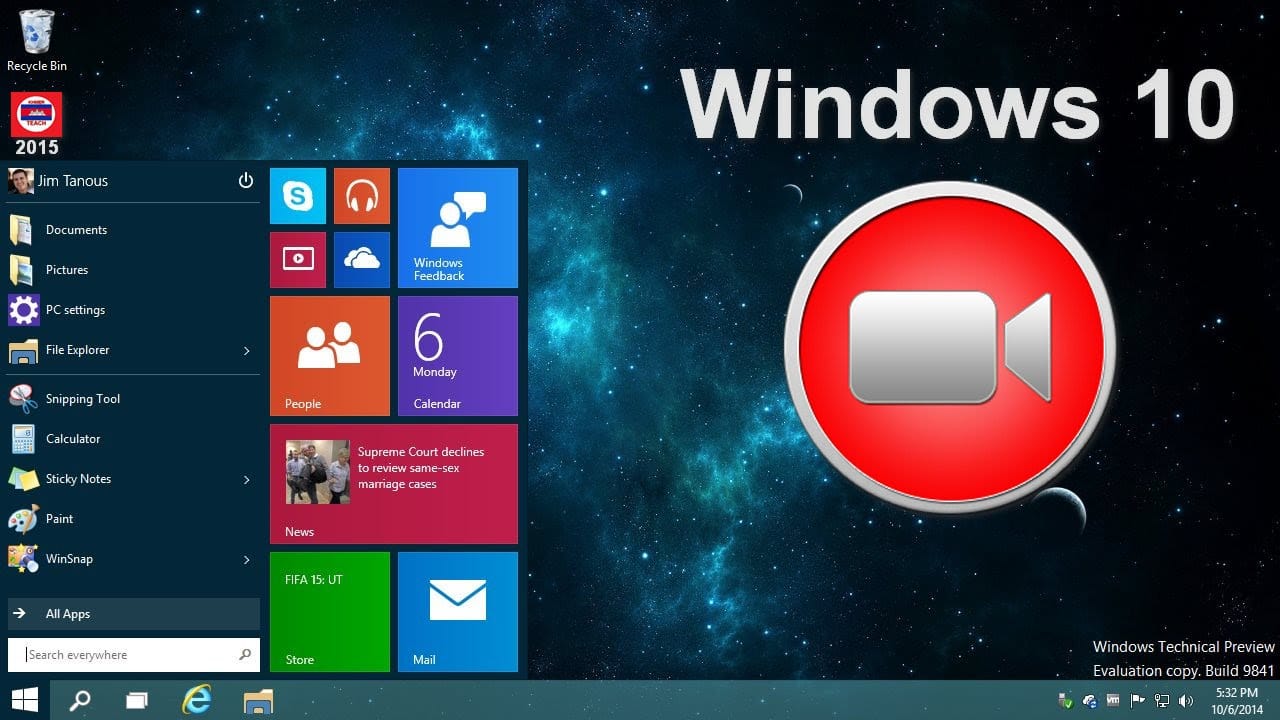Open the OneDrive cloud tile
This screenshot has width=1280, height=720.
(x=362, y=260)
